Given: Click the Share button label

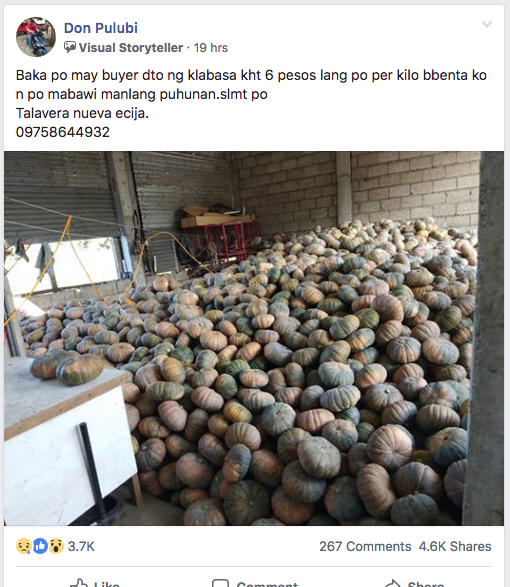Looking at the screenshot, I should pos(426,584).
